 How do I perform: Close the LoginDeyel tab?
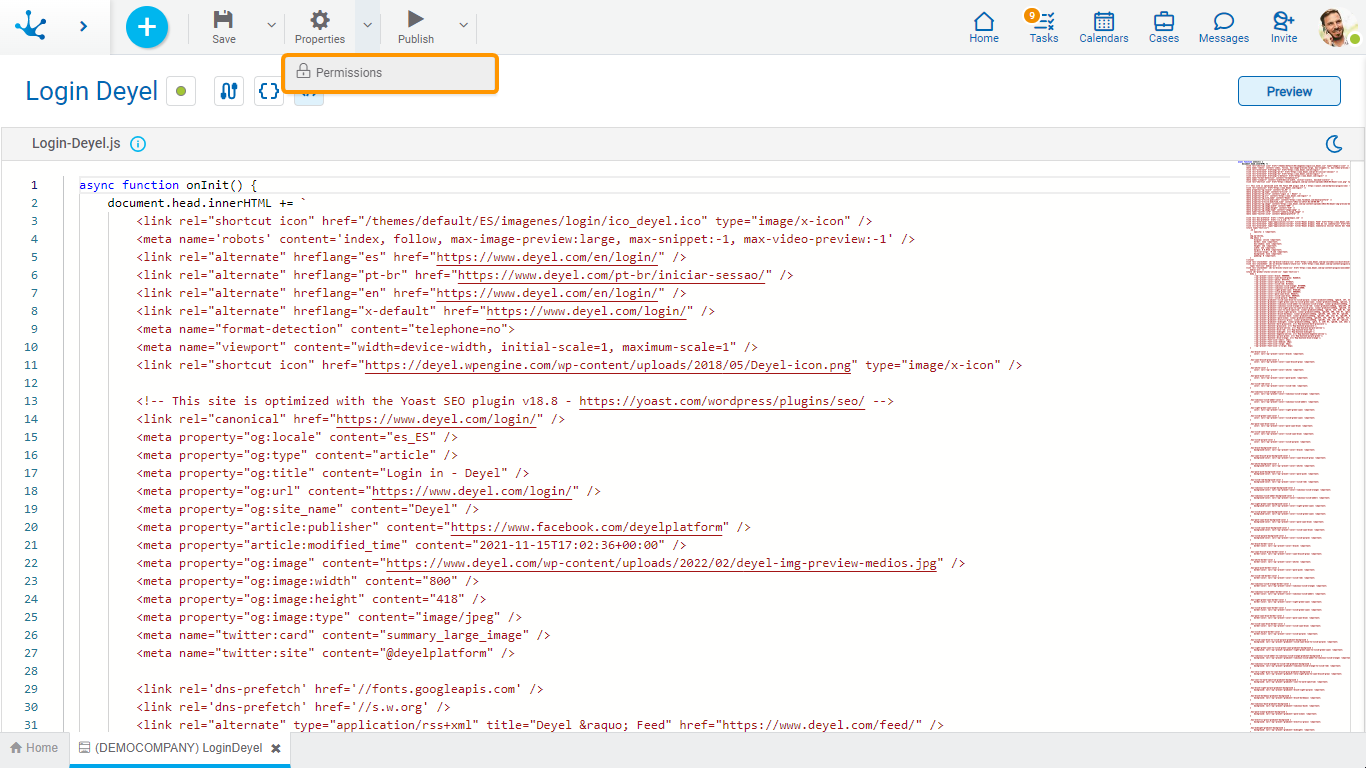click(x=276, y=748)
